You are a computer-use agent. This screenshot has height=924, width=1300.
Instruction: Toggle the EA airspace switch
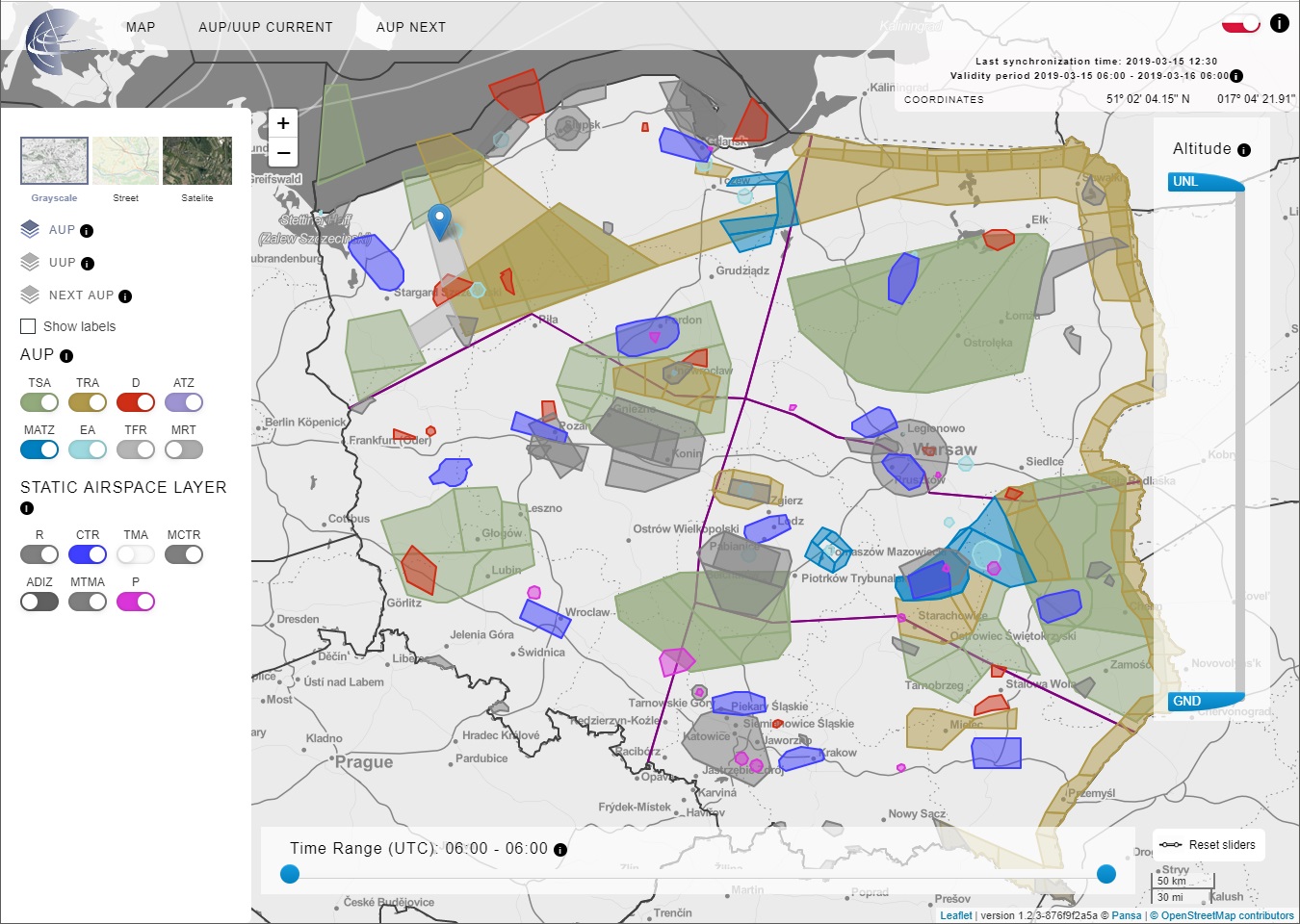tap(88, 449)
